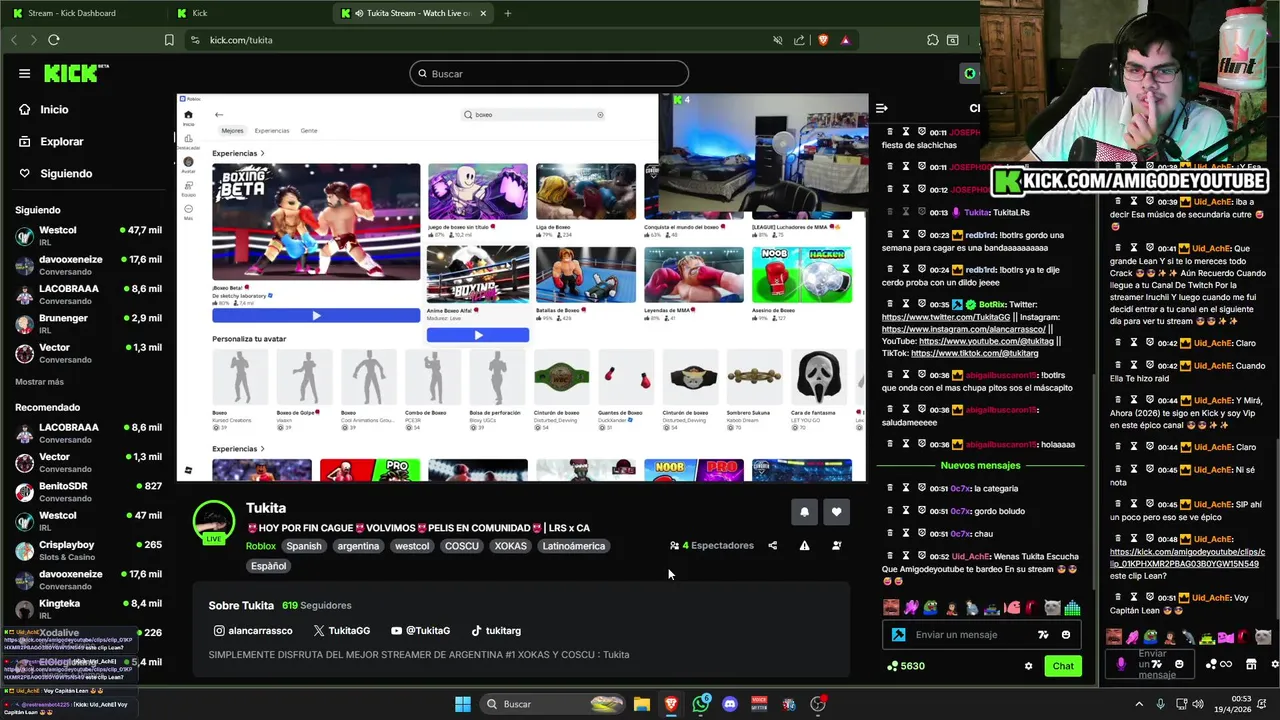Click the 4 Espectadores viewer count
The width and height of the screenshot is (1280, 720).
[712, 546]
